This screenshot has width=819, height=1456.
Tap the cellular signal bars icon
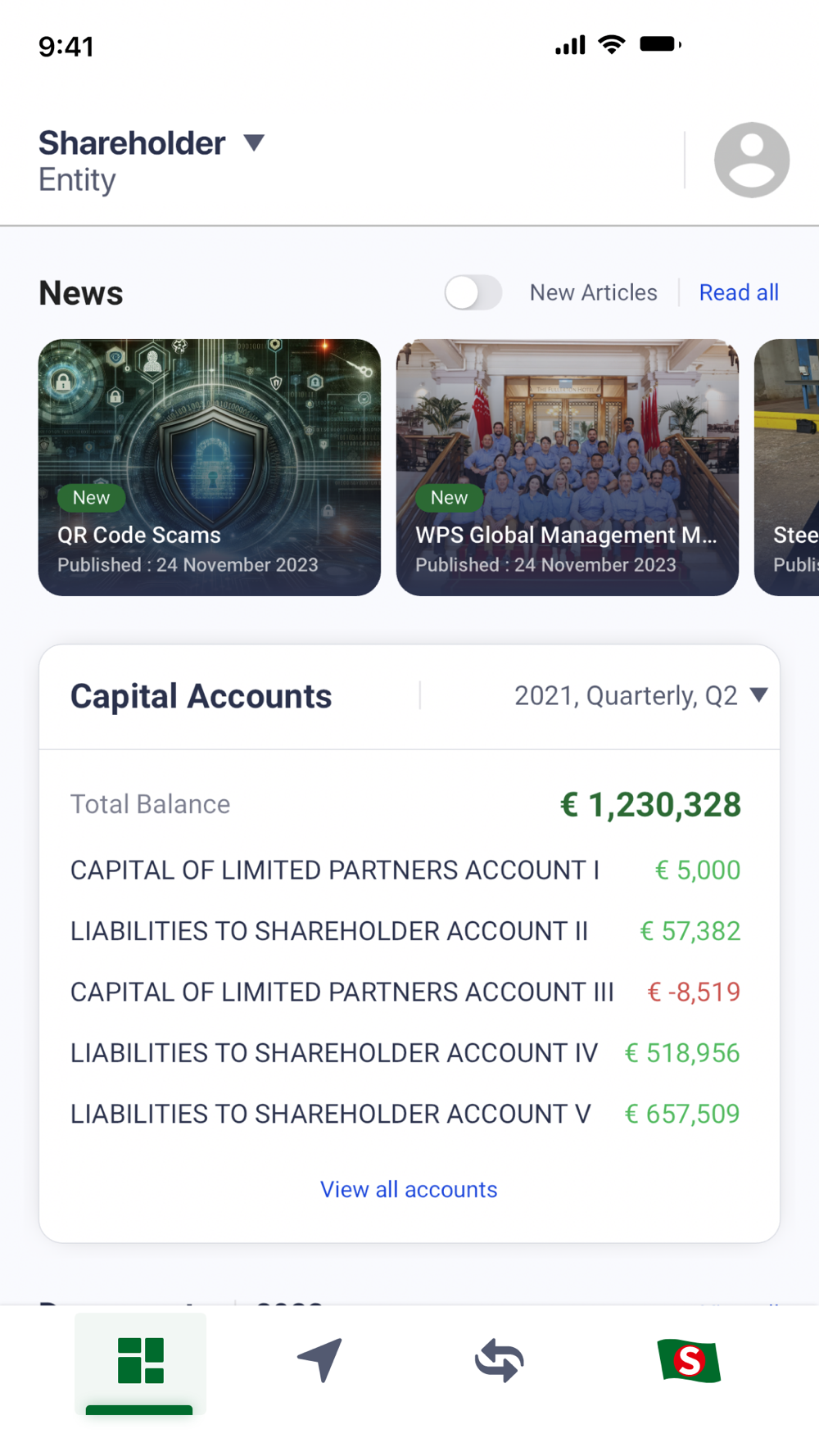click(x=570, y=45)
